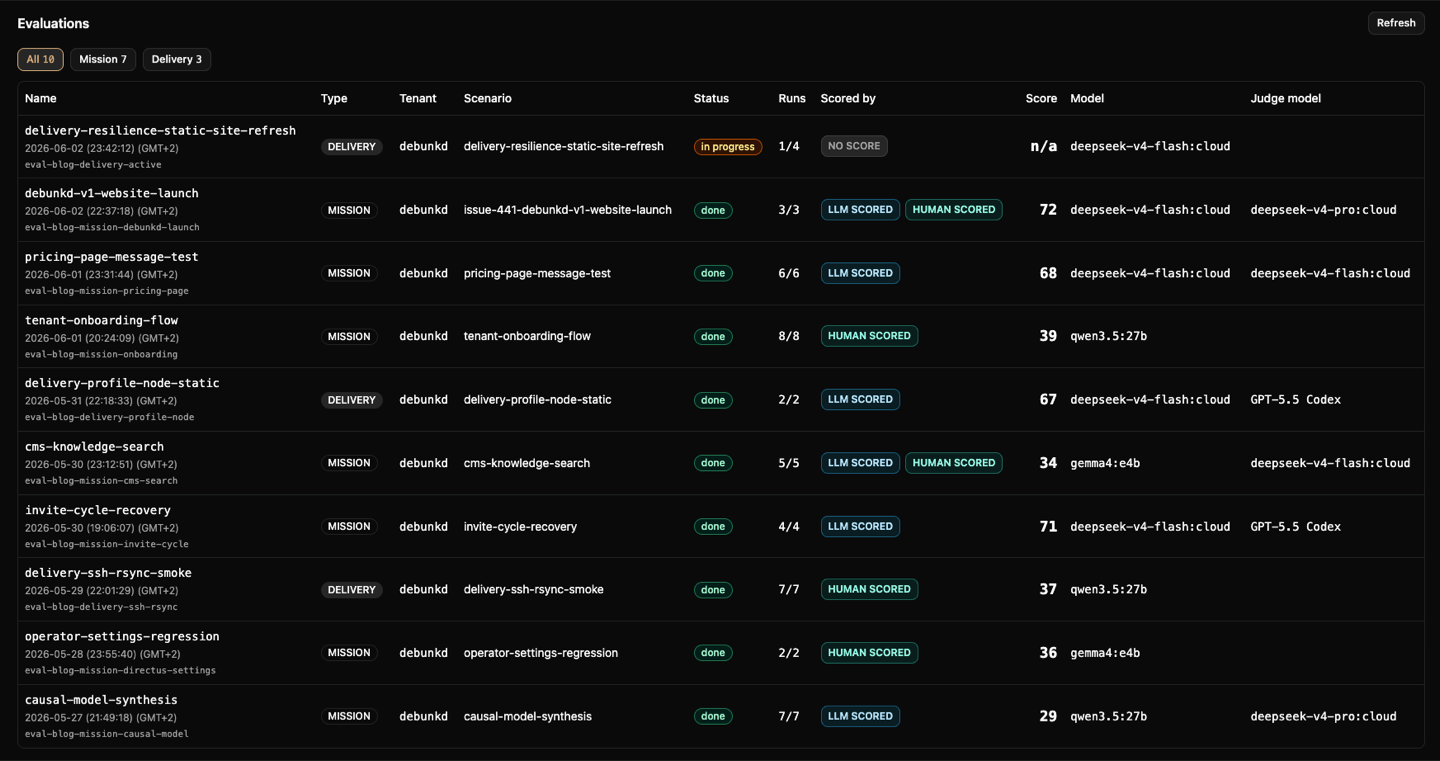Click the Status column header
The image size is (1440, 761).
(x=711, y=98)
